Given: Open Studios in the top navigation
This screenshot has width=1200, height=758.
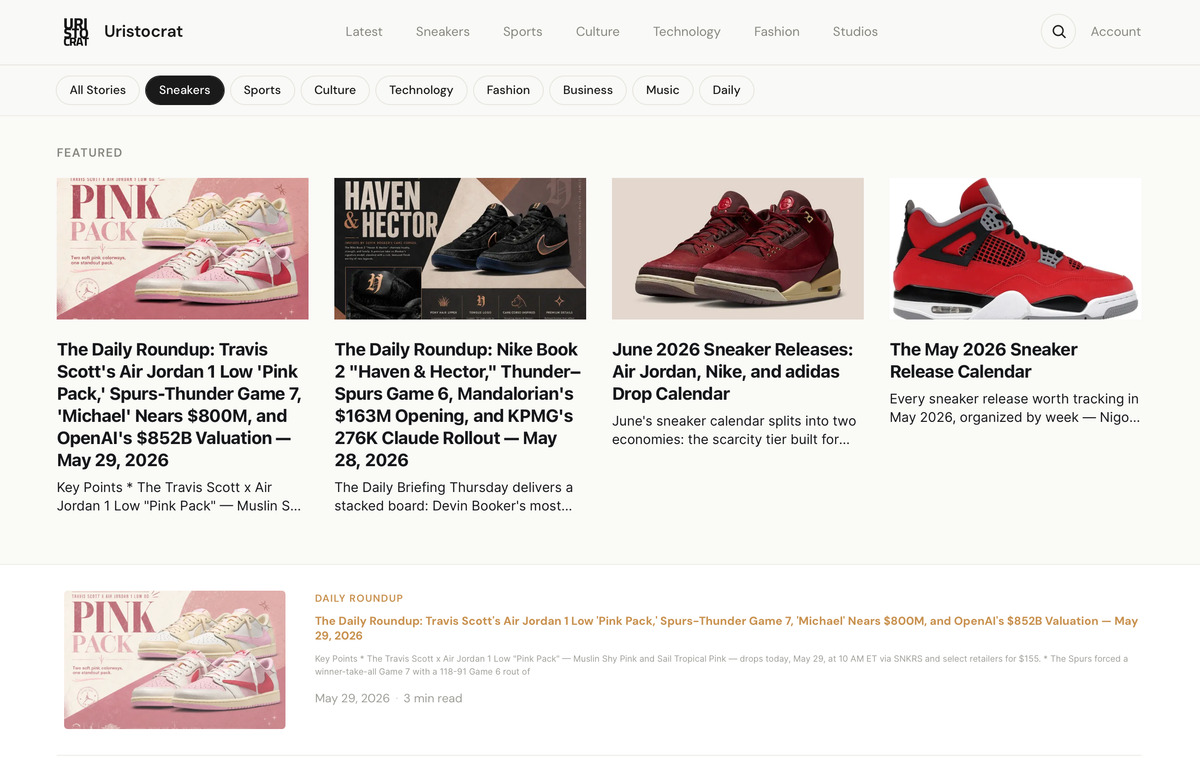Looking at the screenshot, I should [x=855, y=32].
